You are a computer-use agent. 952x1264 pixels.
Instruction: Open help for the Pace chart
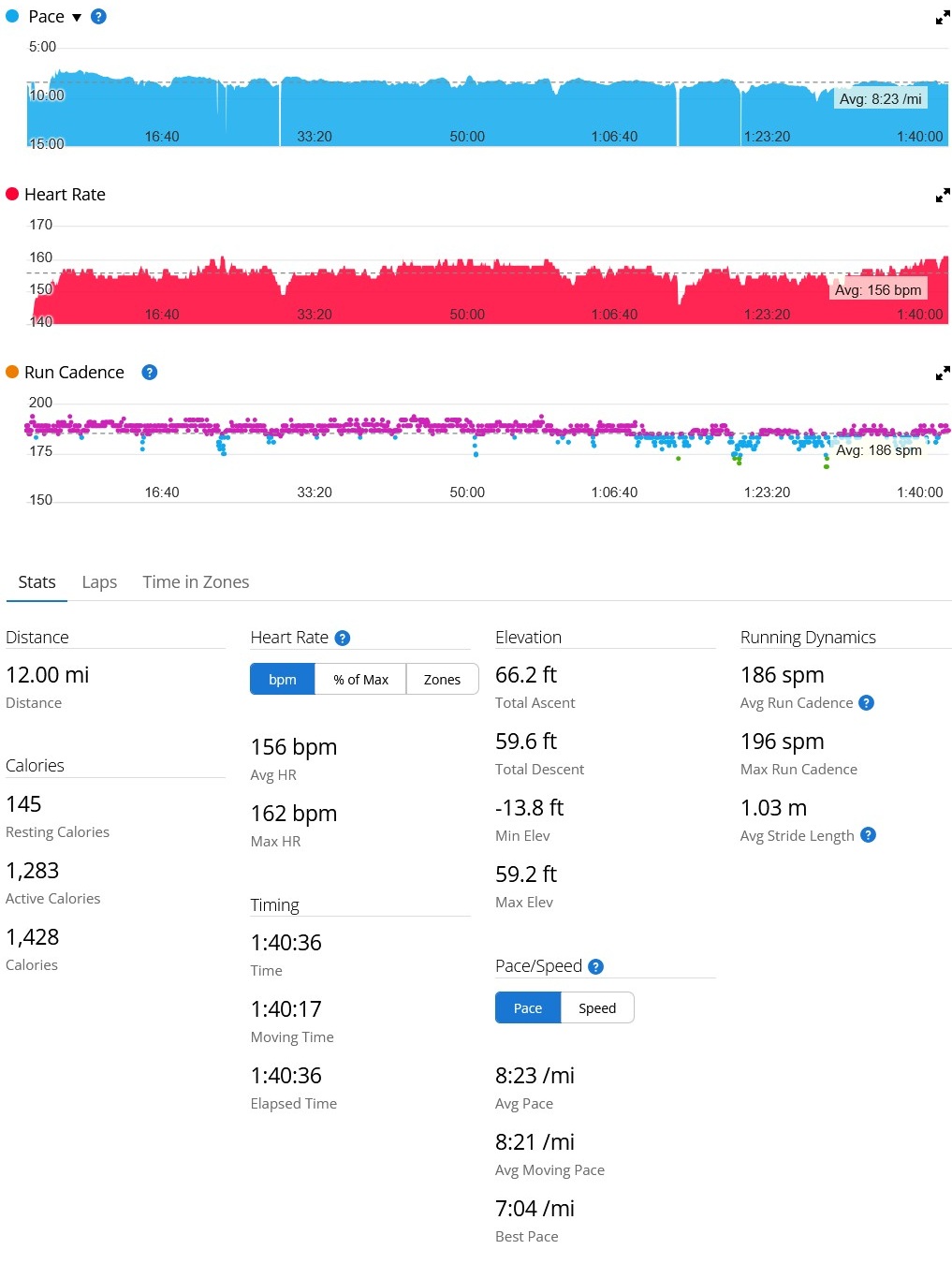coord(98,17)
